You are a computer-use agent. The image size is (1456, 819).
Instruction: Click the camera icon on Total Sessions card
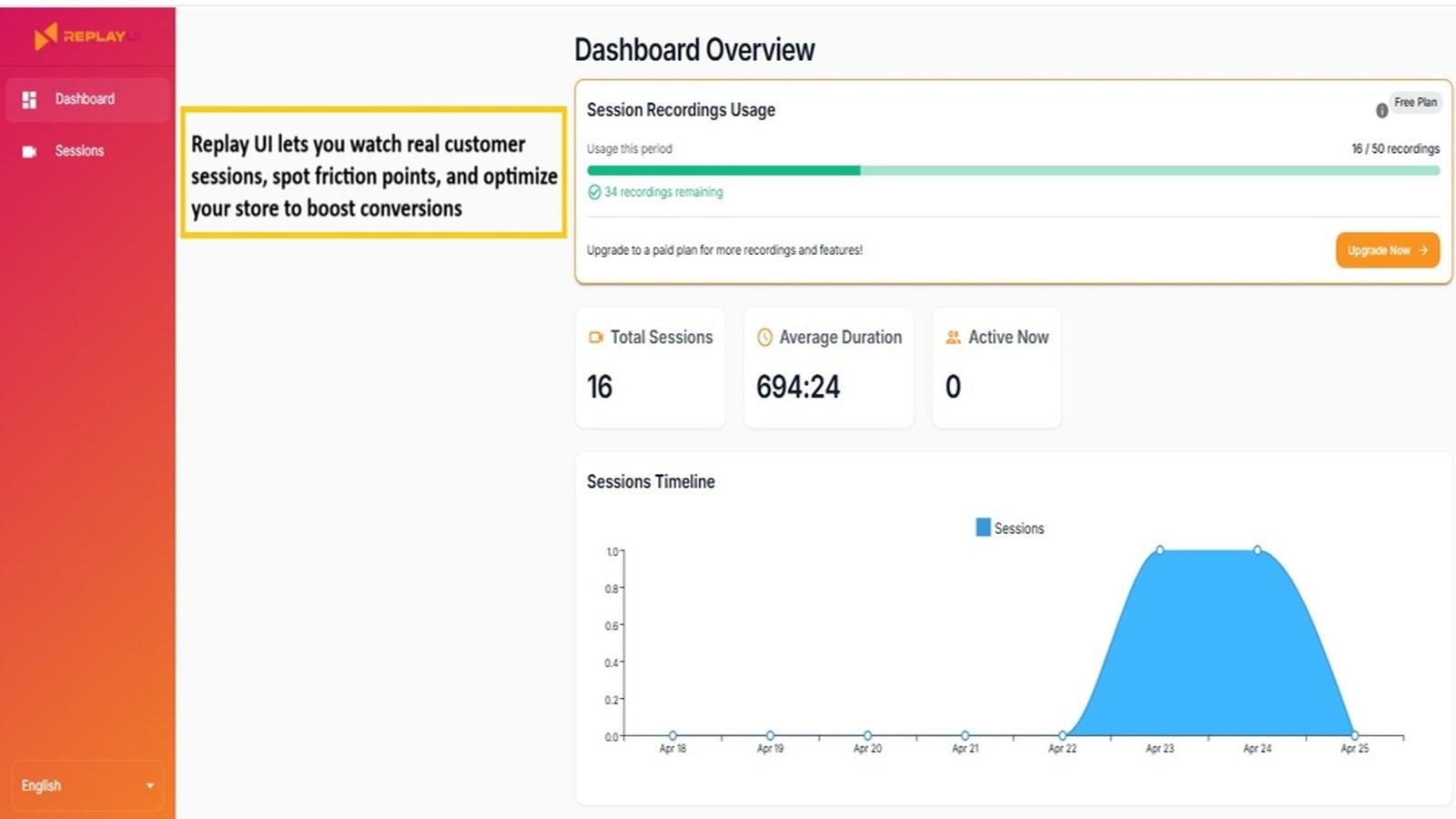pyautogui.click(x=596, y=337)
